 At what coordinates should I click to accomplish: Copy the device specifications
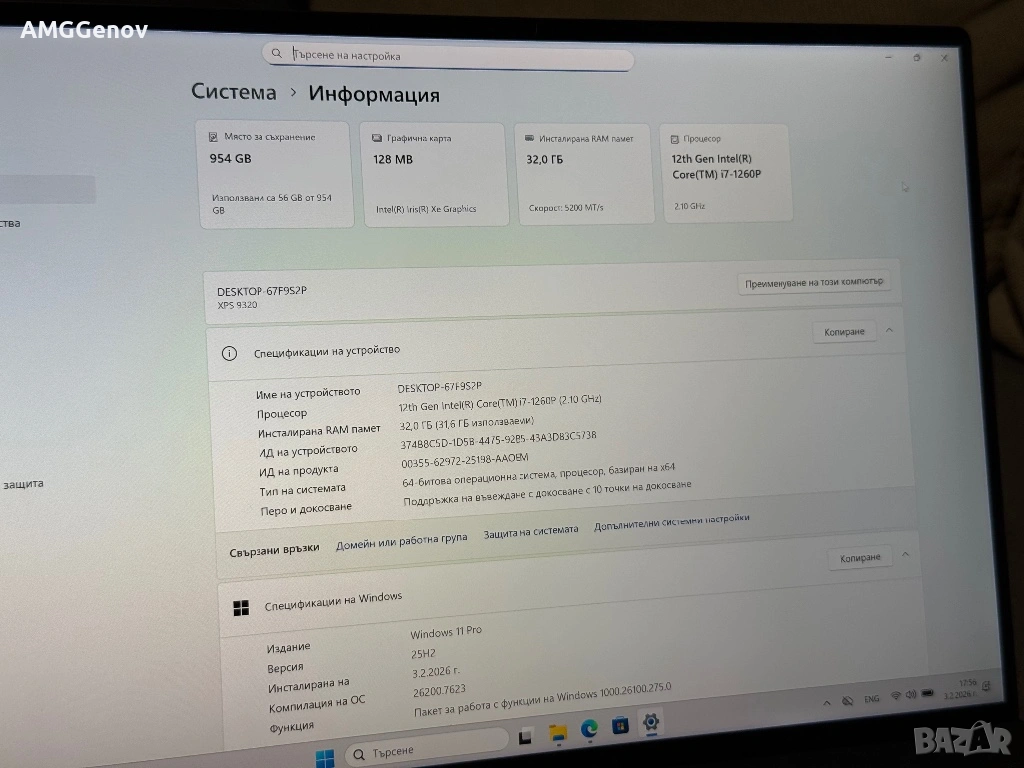tap(844, 332)
